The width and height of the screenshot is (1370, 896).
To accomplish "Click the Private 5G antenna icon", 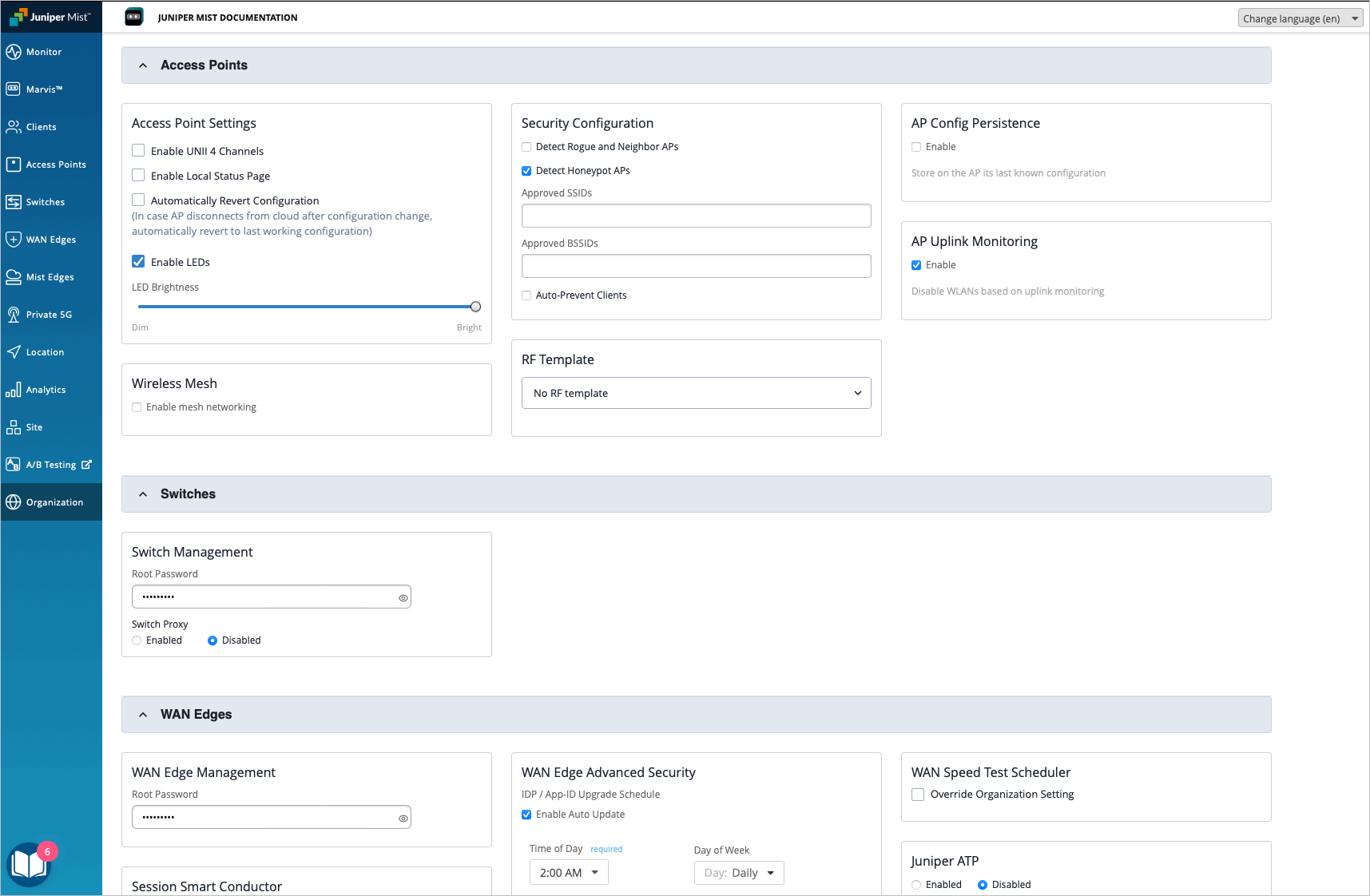I will tap(14, 315).
